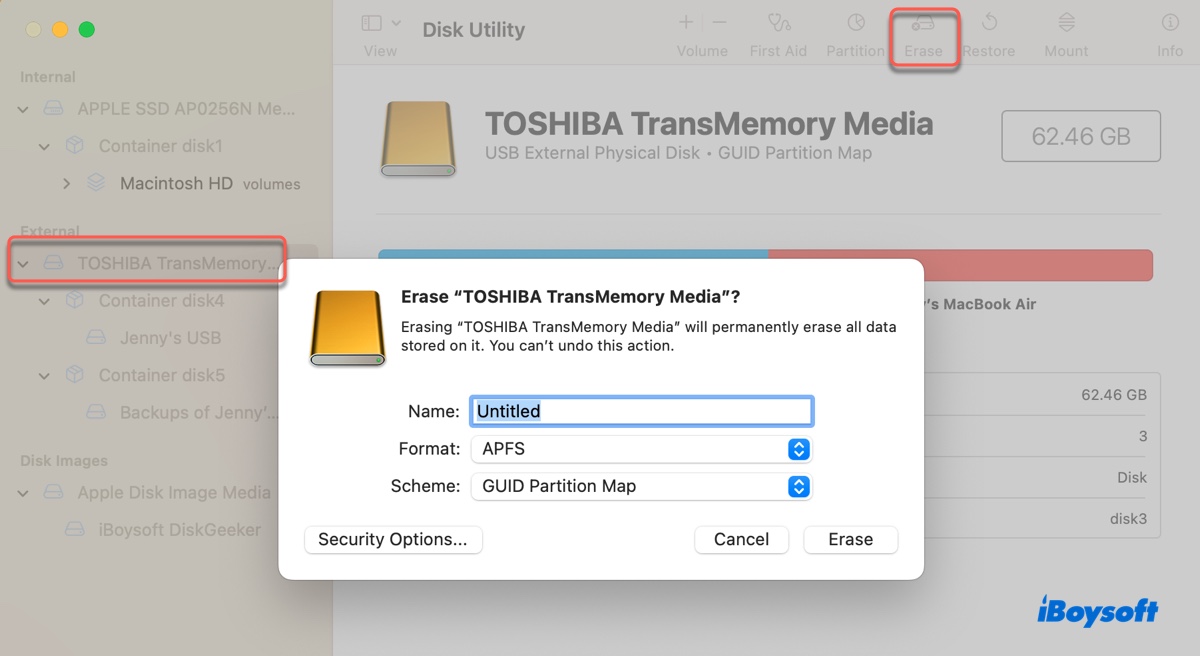
Task: Open the Format dropdown showing APFS
Action: (641, 449)
